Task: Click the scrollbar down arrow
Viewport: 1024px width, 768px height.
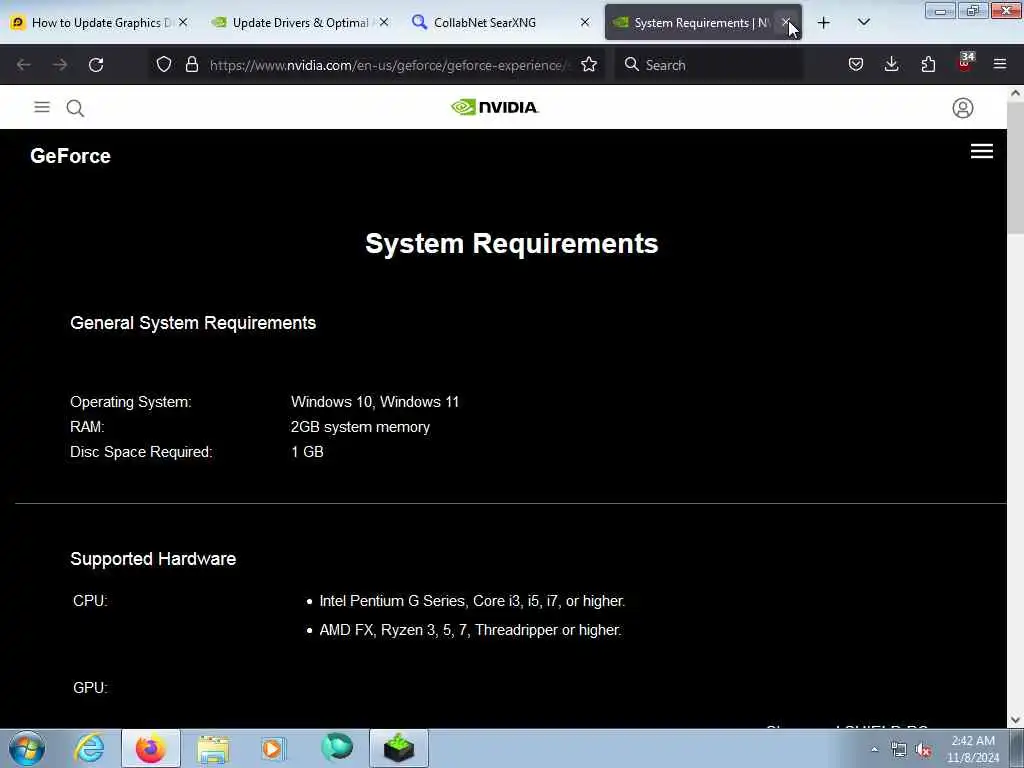Action: pyautogui.click(x=1015, y=720)
